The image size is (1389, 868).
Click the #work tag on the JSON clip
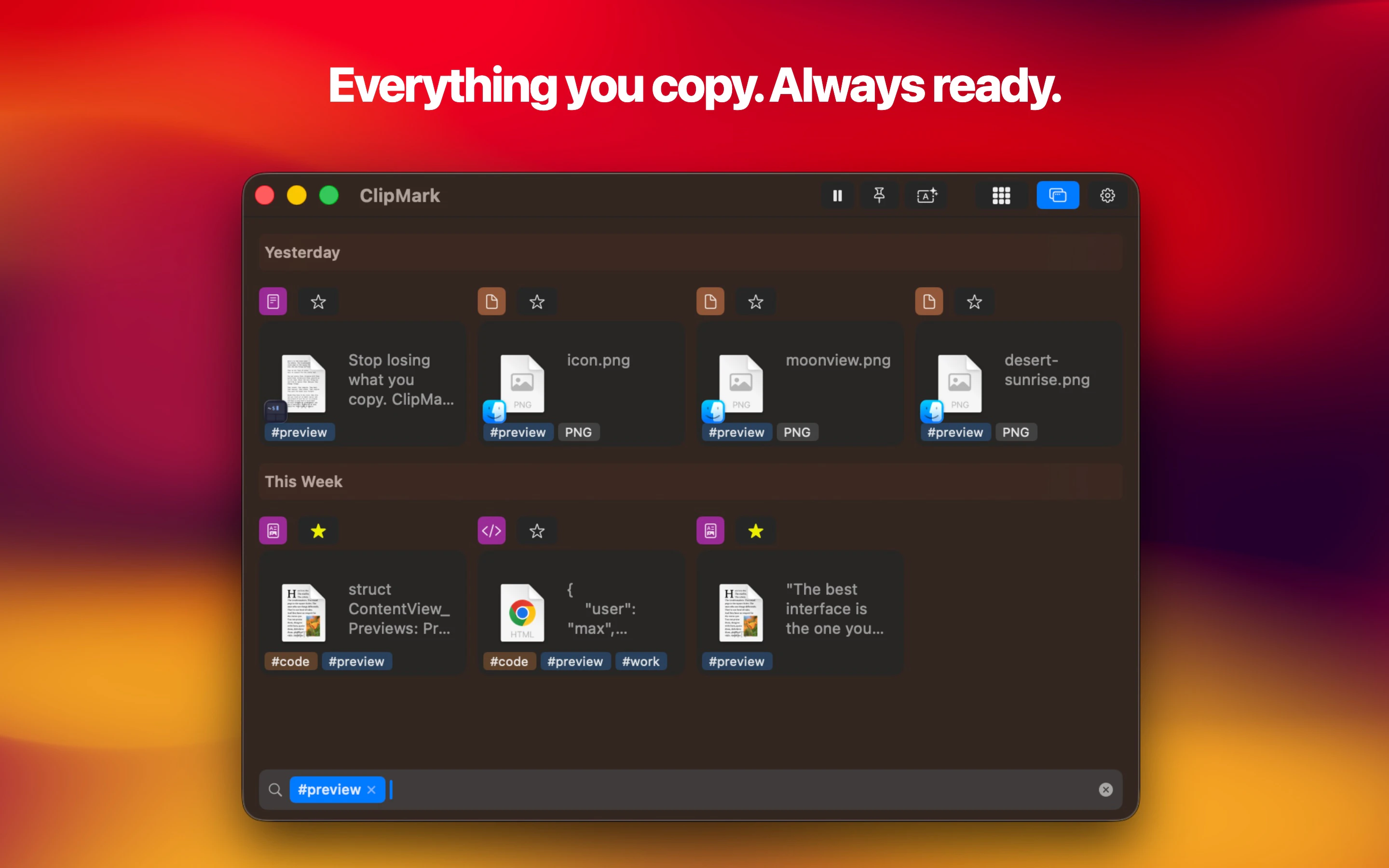tap(640, 661)
